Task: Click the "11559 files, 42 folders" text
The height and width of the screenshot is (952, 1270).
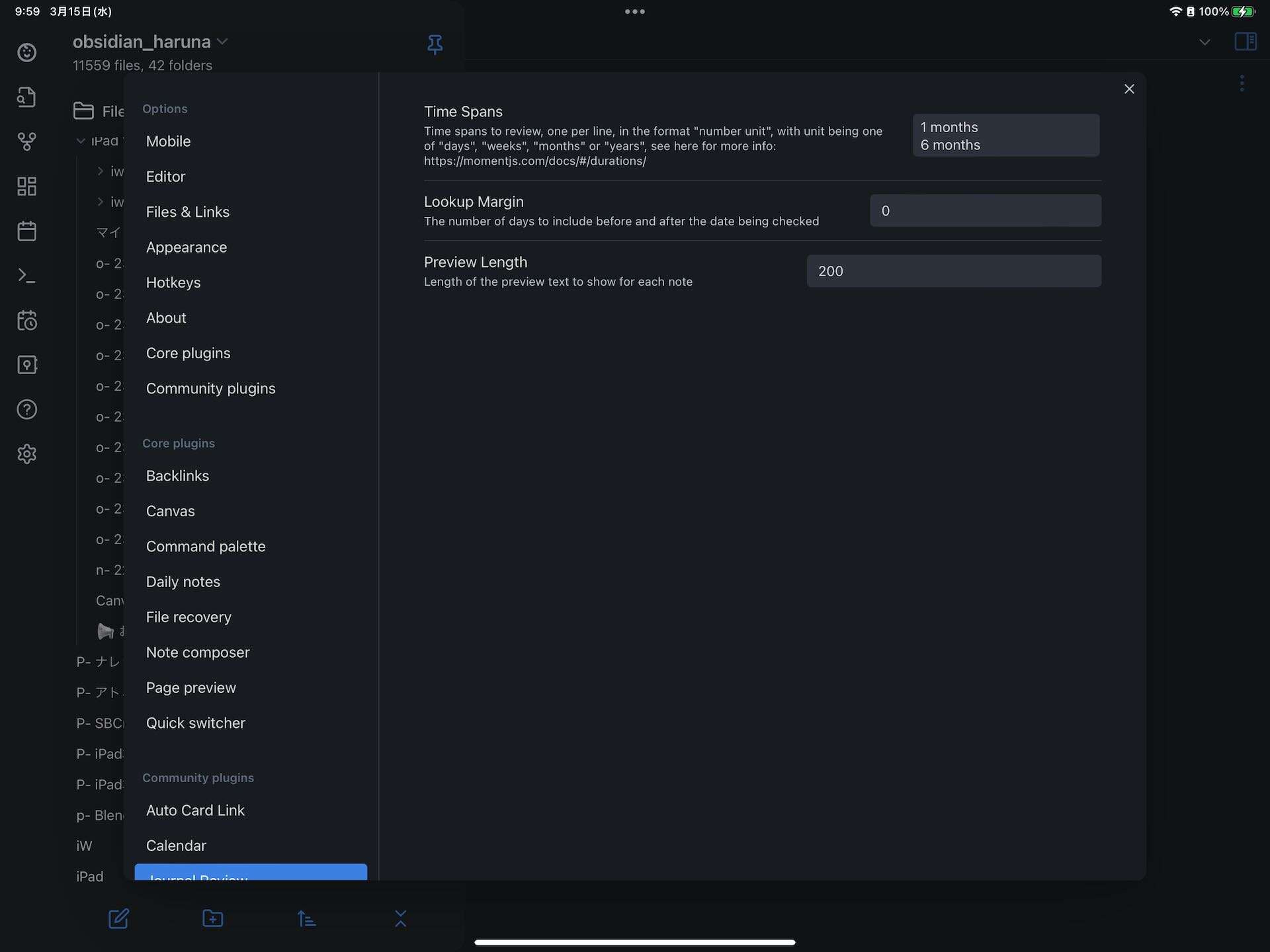Action: click(x=142, y=65)
